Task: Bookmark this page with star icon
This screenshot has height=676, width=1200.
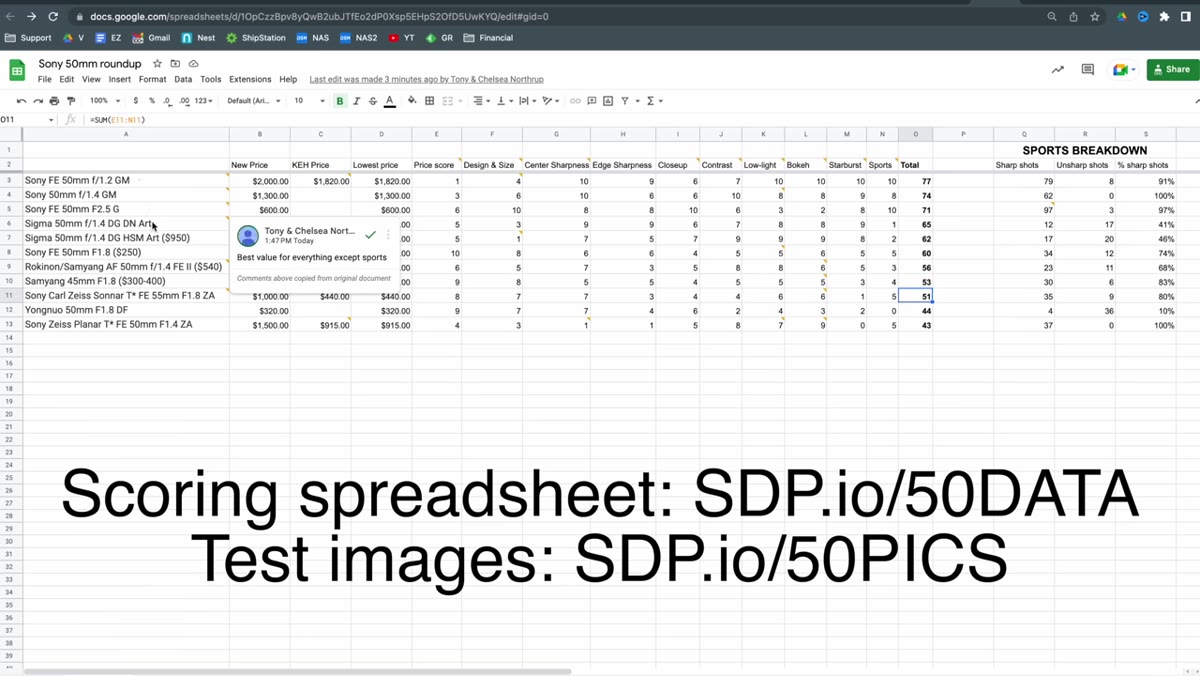Action: [1095, 16]
